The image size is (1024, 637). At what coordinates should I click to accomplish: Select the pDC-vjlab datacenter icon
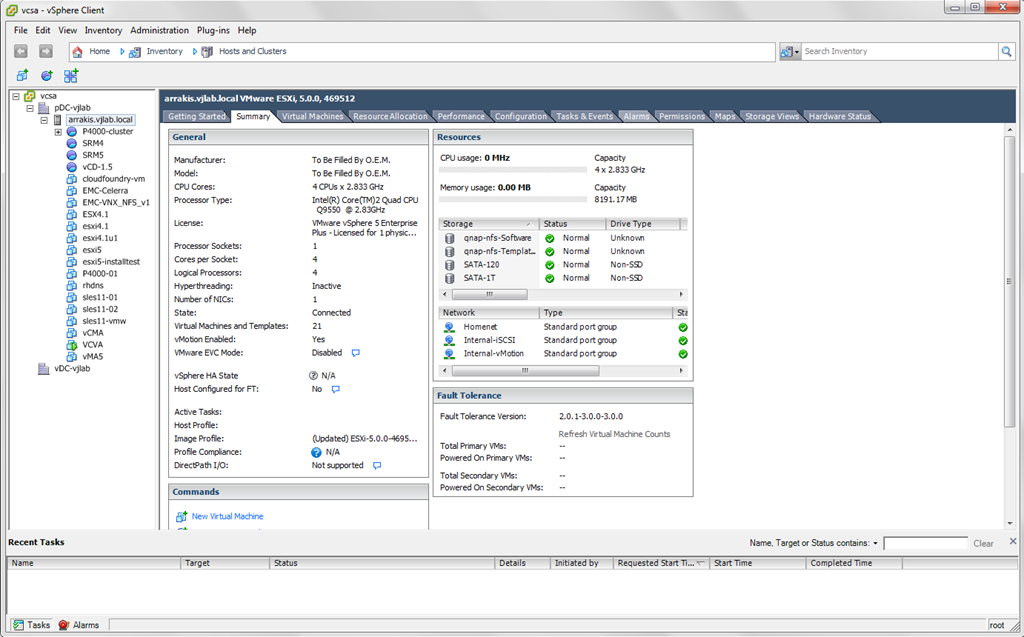(x=44, y=108)
